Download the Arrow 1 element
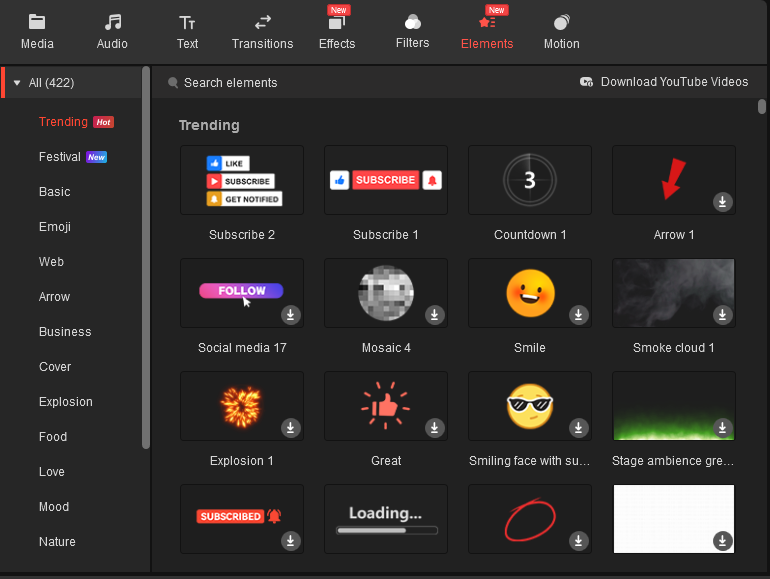The width and height of the screenshot is (770, 579). tap(722, 202)
